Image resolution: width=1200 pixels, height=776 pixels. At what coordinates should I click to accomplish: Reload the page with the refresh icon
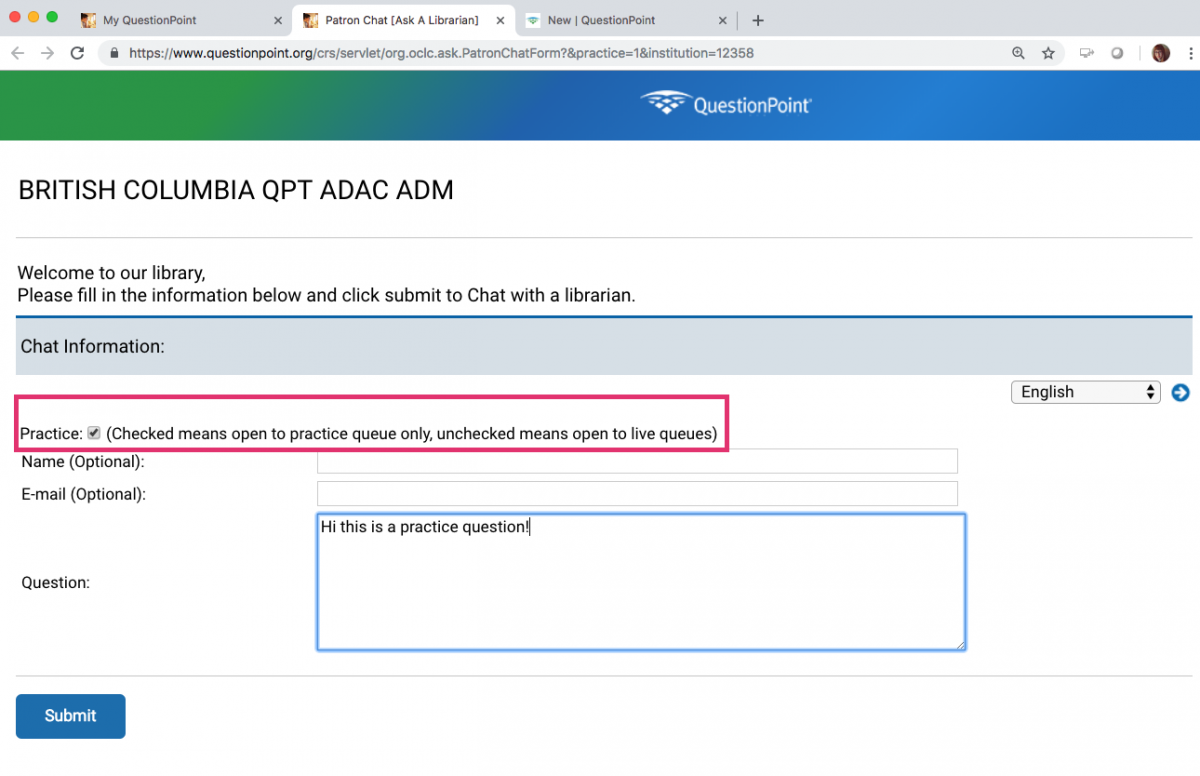click(77, 53)
